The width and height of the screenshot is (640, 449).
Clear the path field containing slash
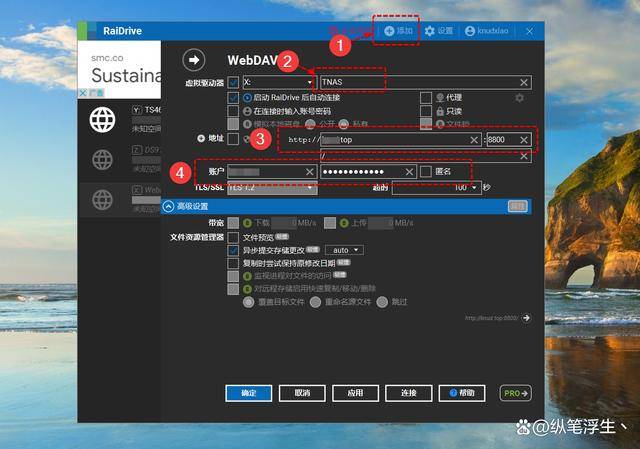click(x=524, y=156)
